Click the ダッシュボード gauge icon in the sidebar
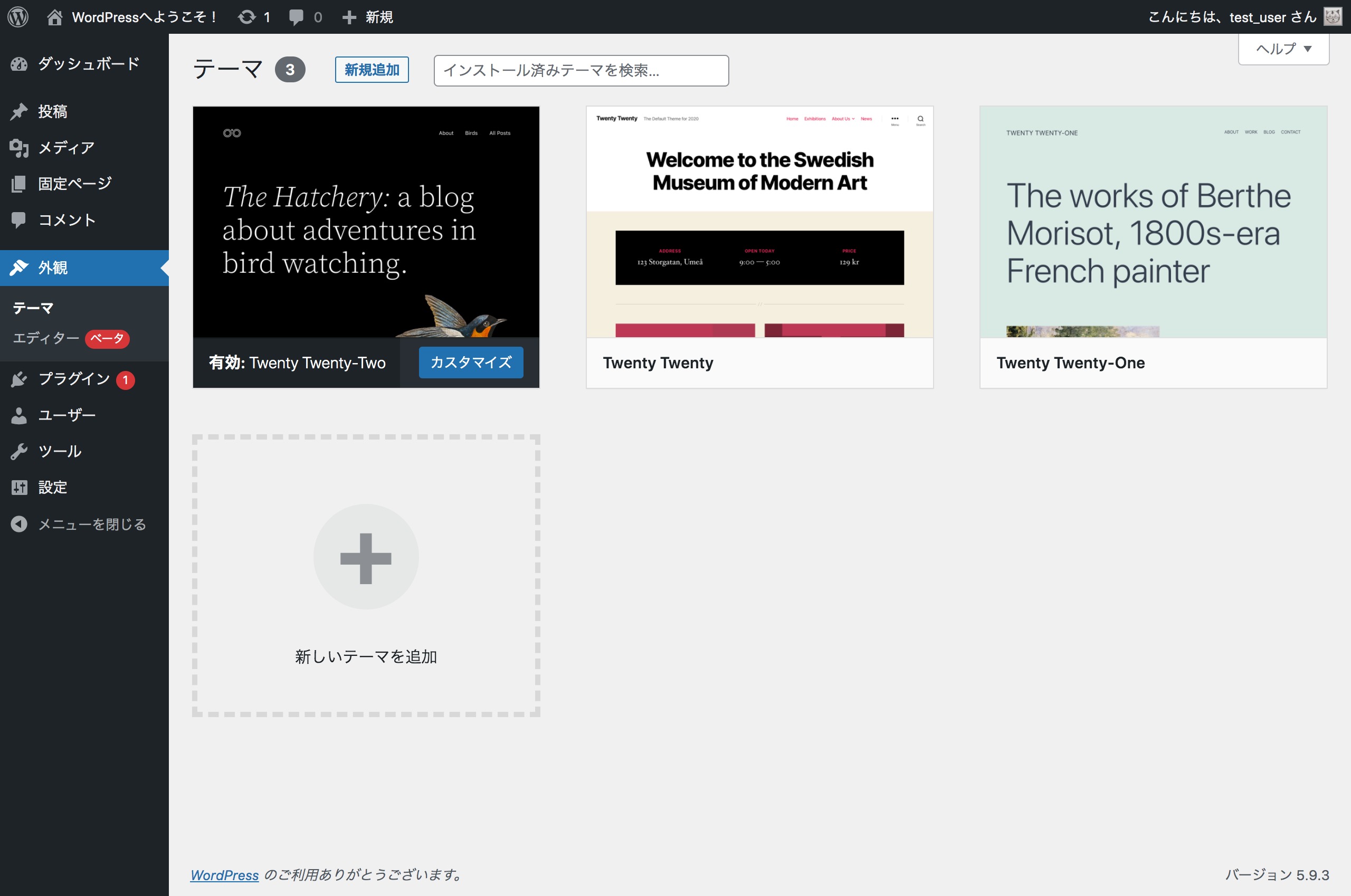The image size is (1351, 896). (x=19, y=64)
